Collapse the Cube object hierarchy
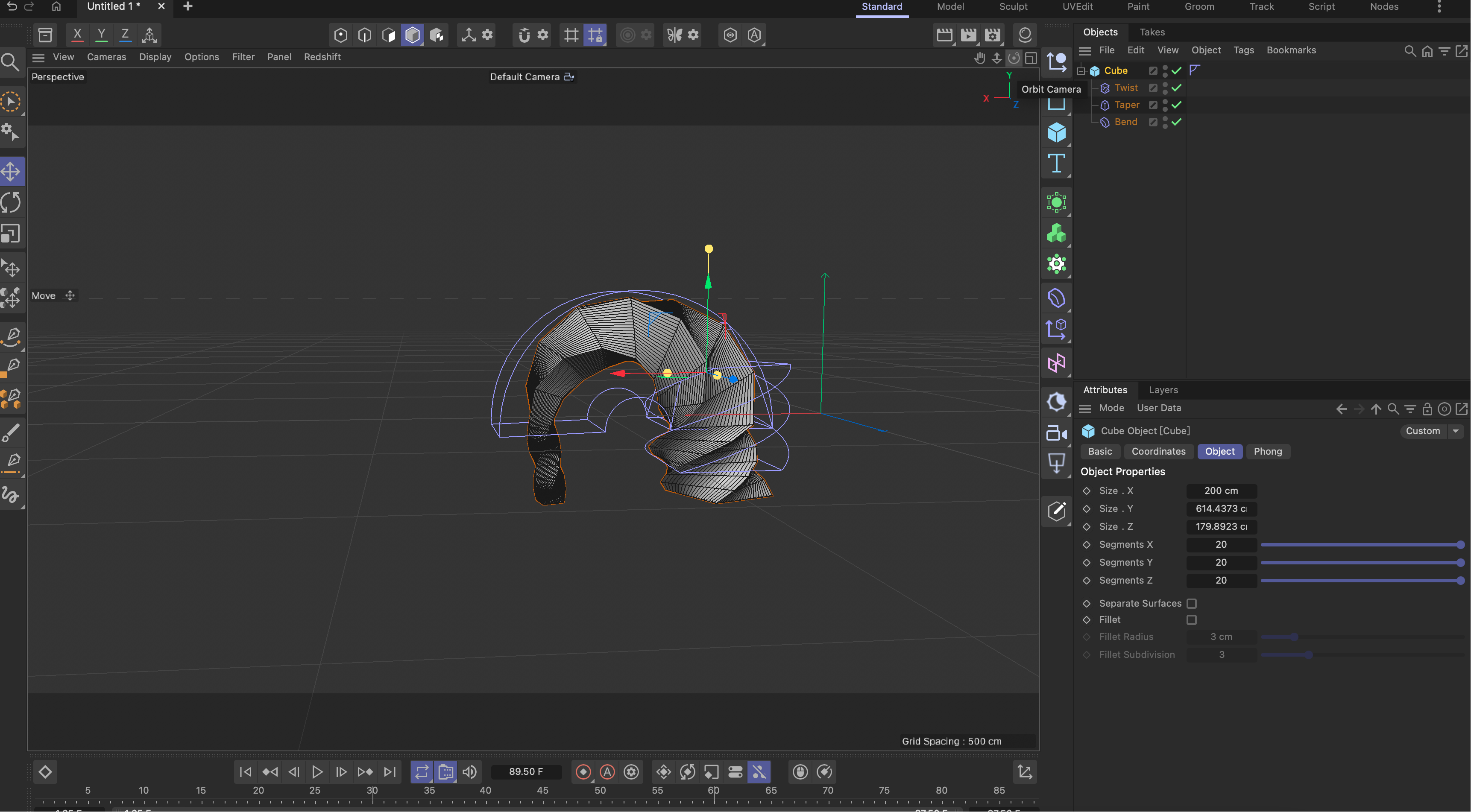Screen dimensions: 1471x812 1081,71
